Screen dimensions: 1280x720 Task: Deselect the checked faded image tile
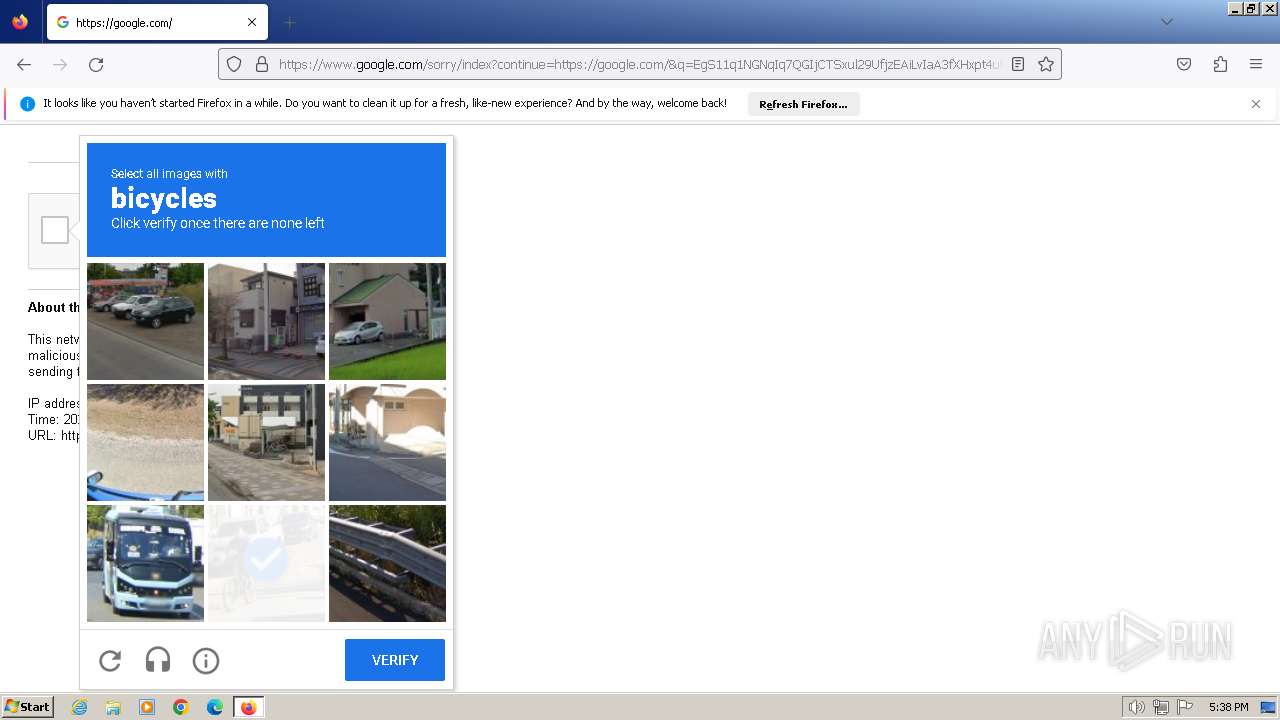(x=266, y=563)
